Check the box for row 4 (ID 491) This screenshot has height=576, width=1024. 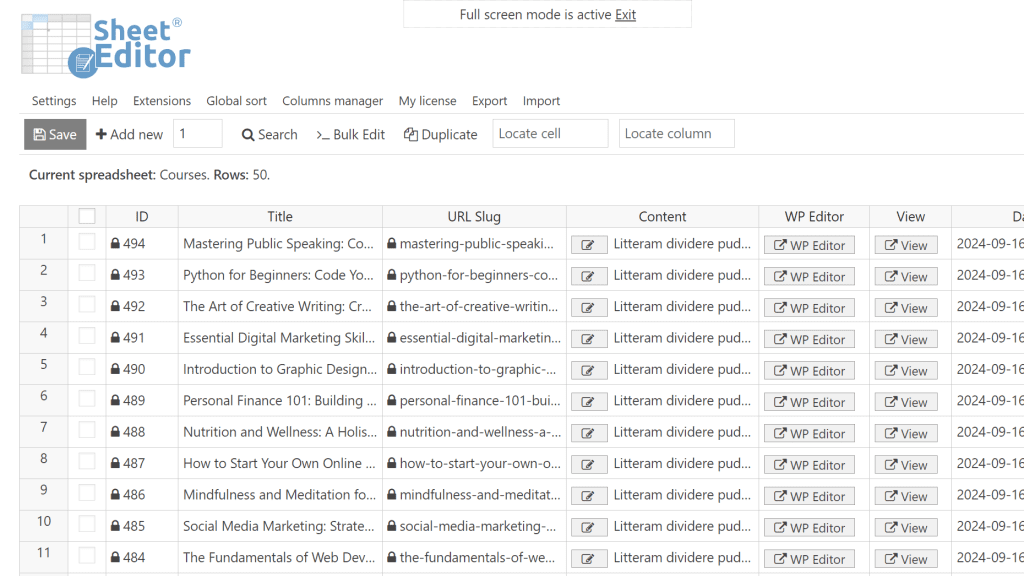pos(87,336)
